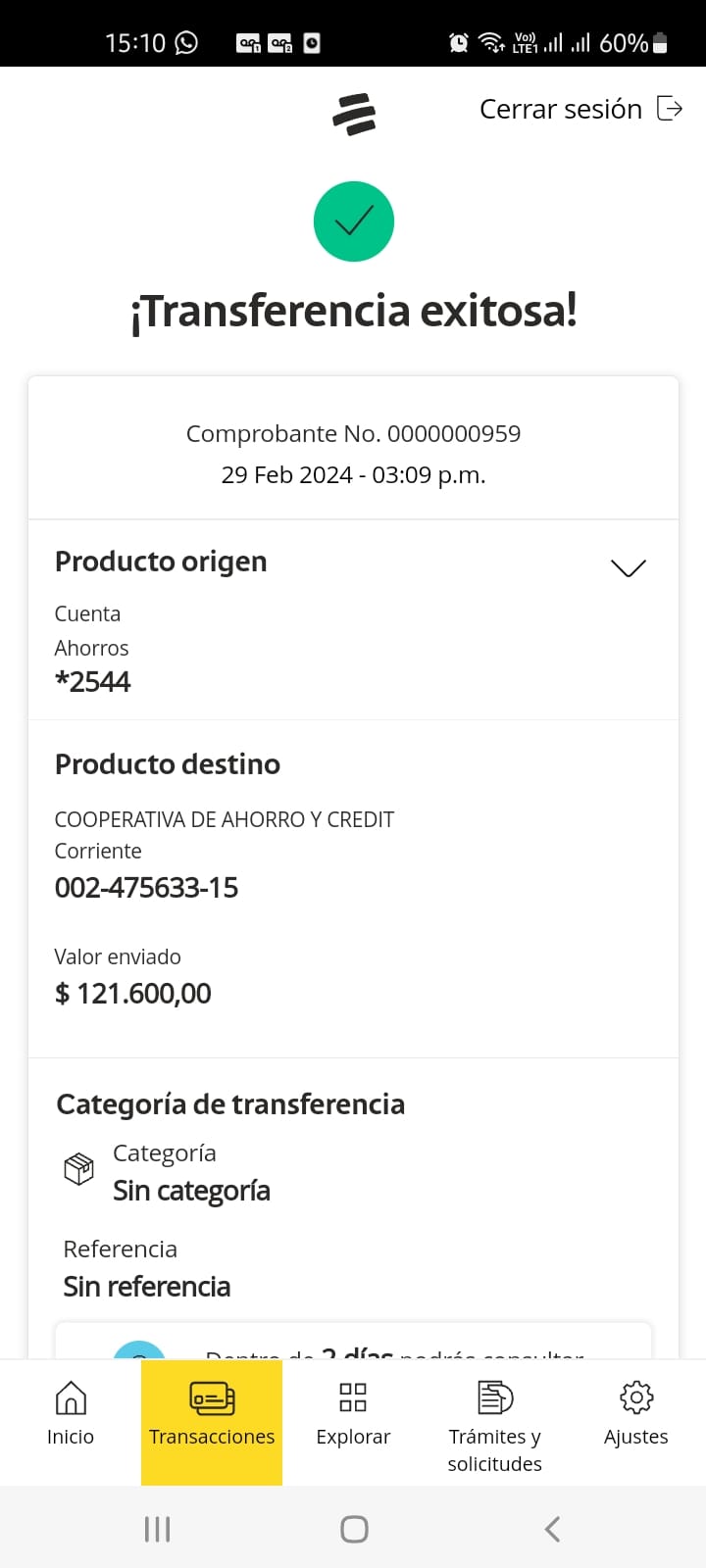Tap the Bancolombia logo at top
The width and height of the screenshot is (706, 1568).
click(354, 114)
